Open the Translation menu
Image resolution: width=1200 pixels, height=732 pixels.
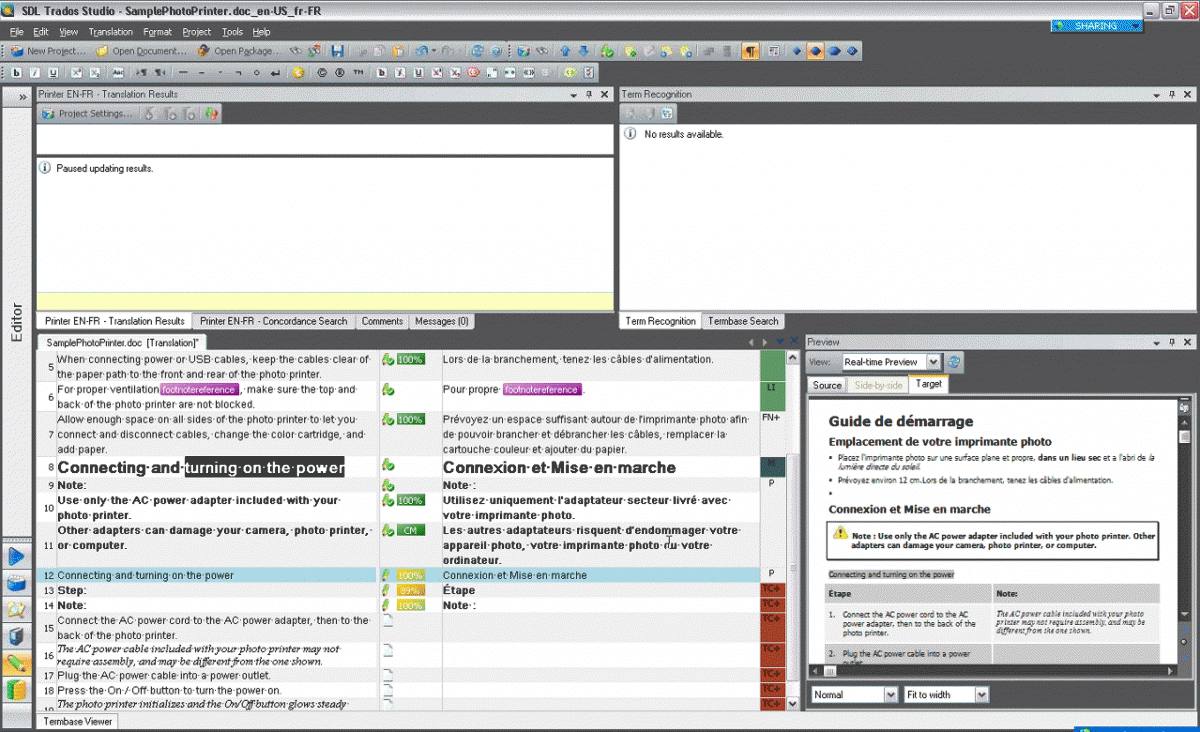(x=110, y=32)
